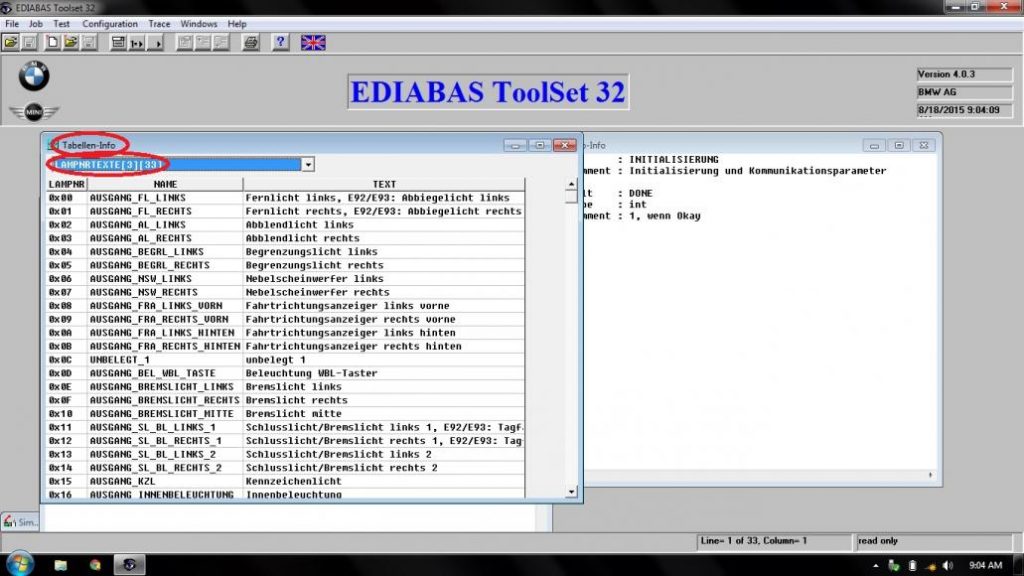
Task: Close the Job-Info window
Action: [x=923, y=145]
